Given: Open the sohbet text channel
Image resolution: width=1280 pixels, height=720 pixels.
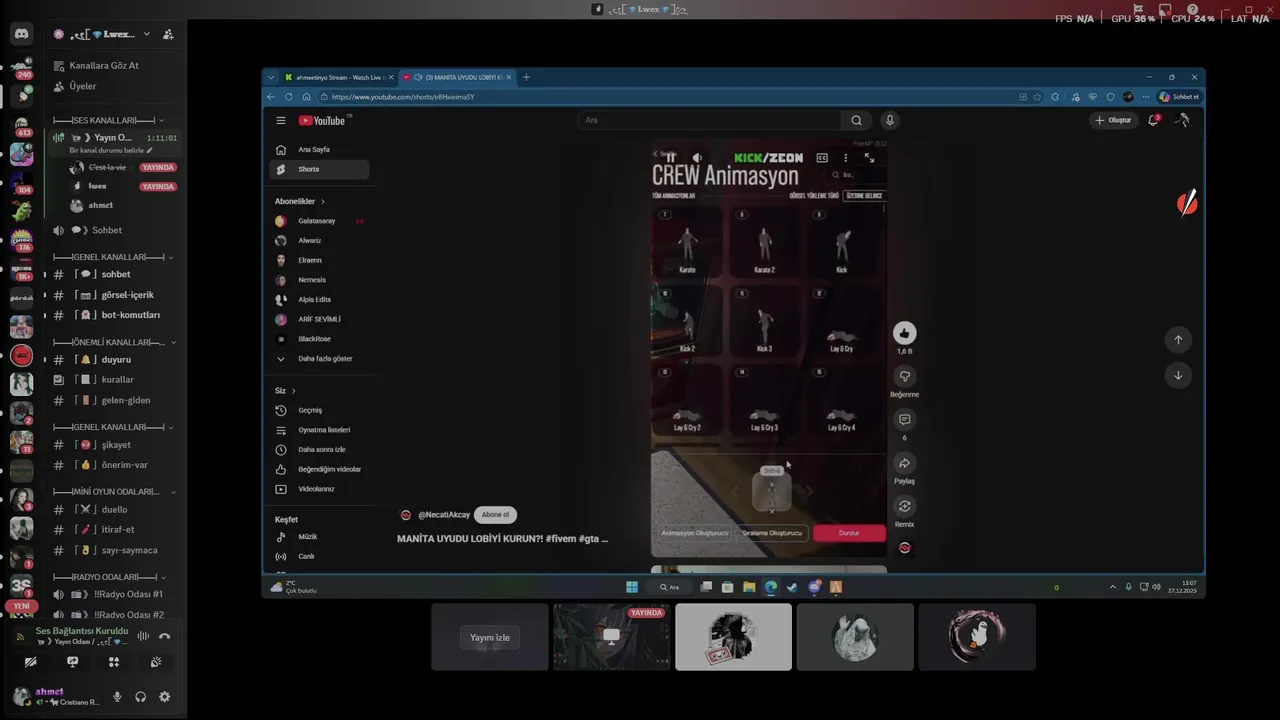Looking at the screenshot, I should (115, 274).
